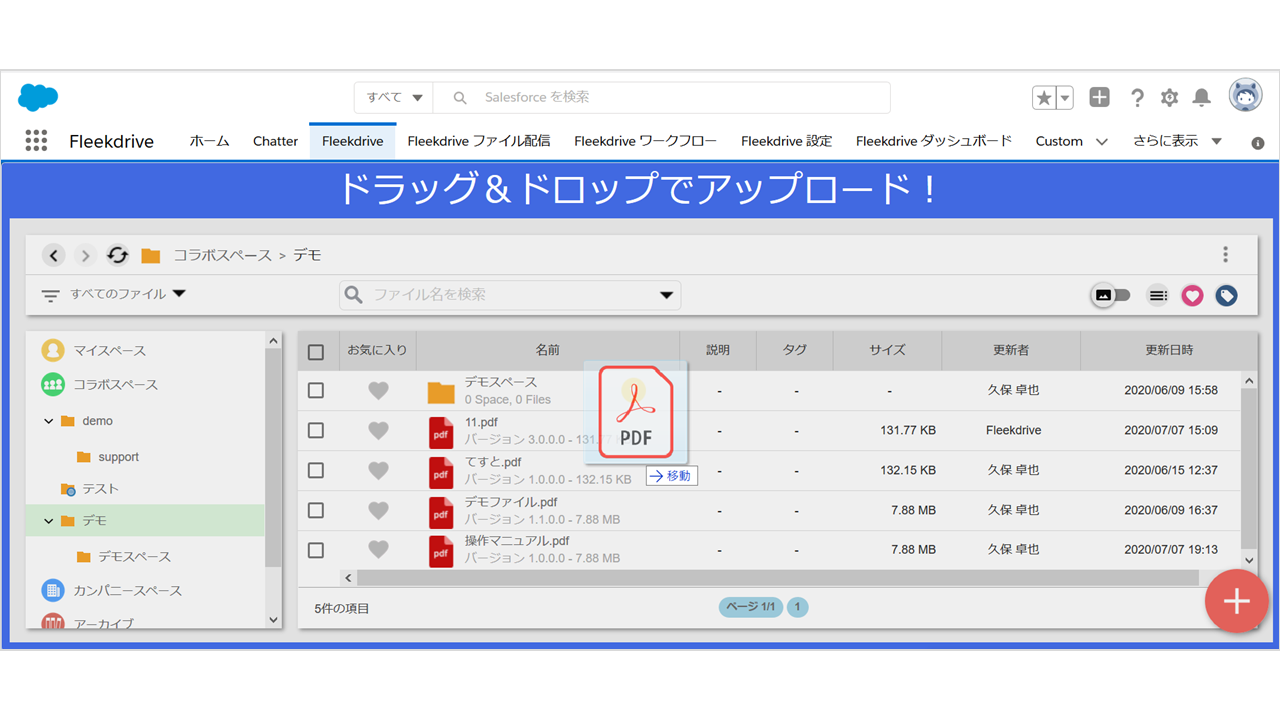Open the Fleekdrive 設定 tab

[x=786, y=141]
